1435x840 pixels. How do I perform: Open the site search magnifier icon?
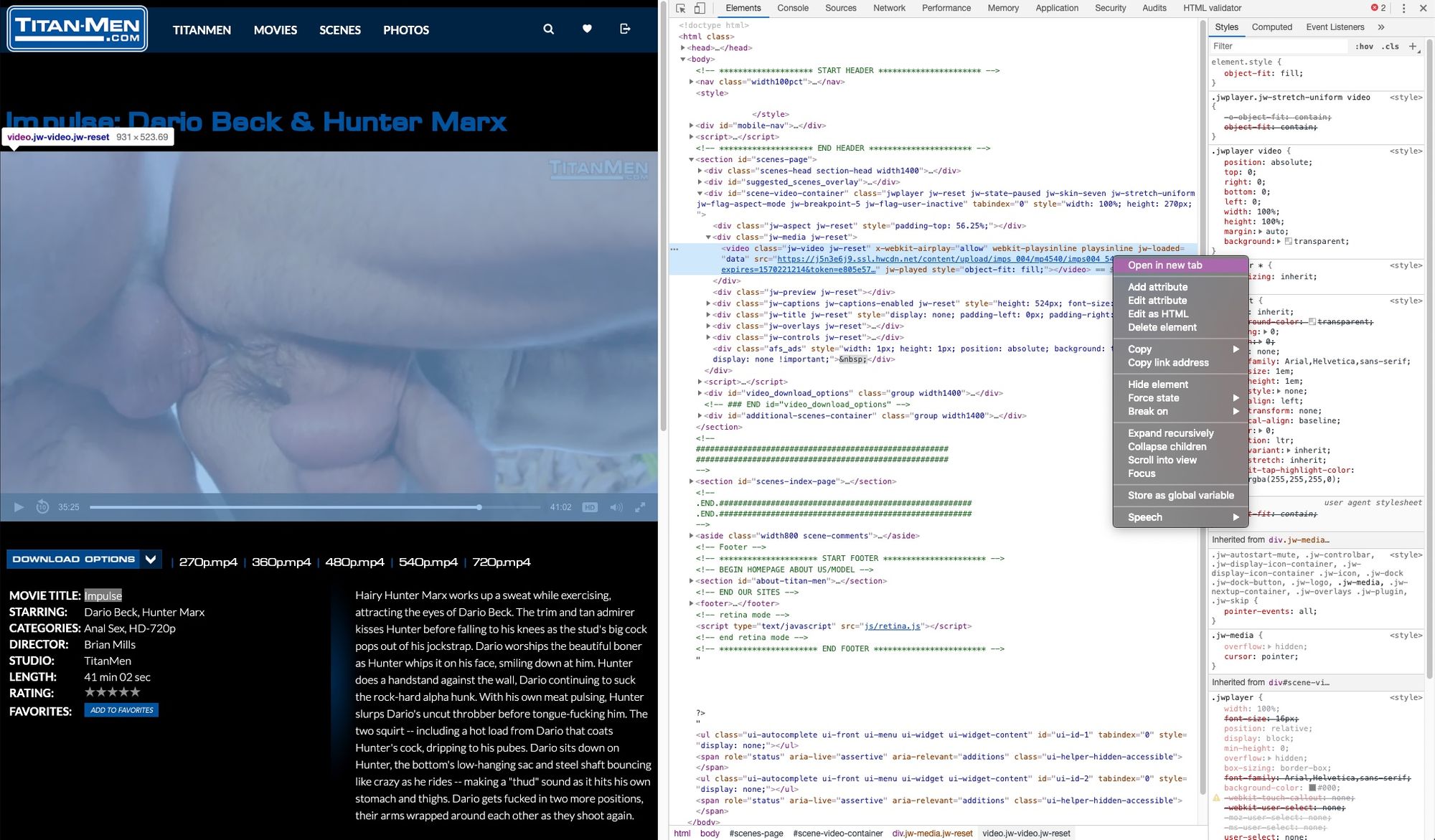tap(549, 29)
